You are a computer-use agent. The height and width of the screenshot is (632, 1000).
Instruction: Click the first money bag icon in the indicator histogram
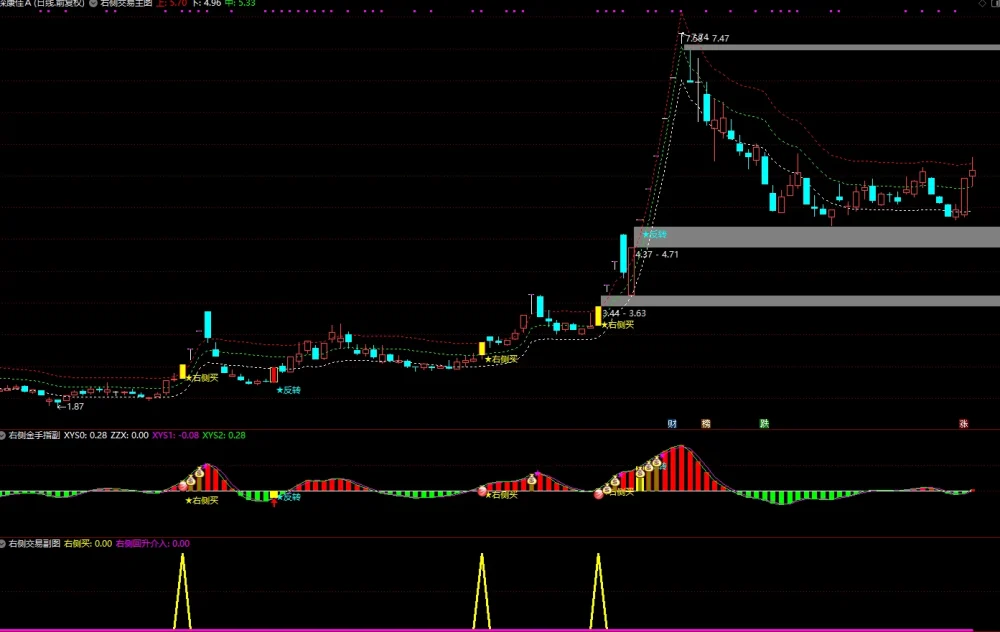[191, 480]
